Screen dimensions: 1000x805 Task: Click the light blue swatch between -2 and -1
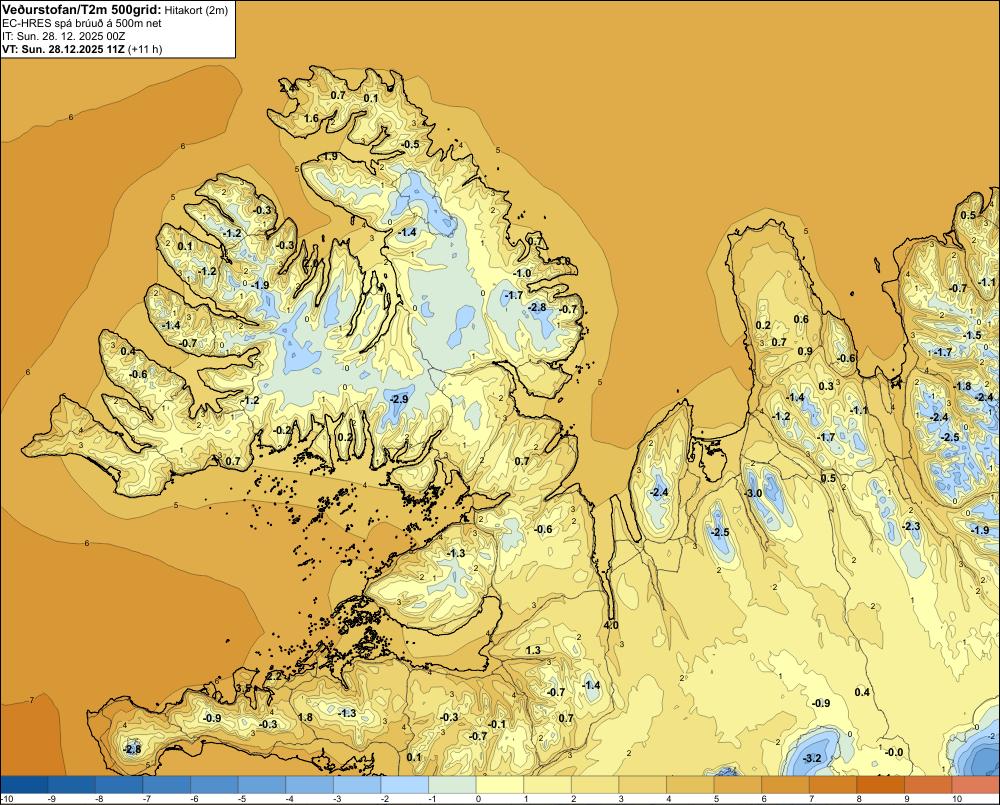(405, 784)
